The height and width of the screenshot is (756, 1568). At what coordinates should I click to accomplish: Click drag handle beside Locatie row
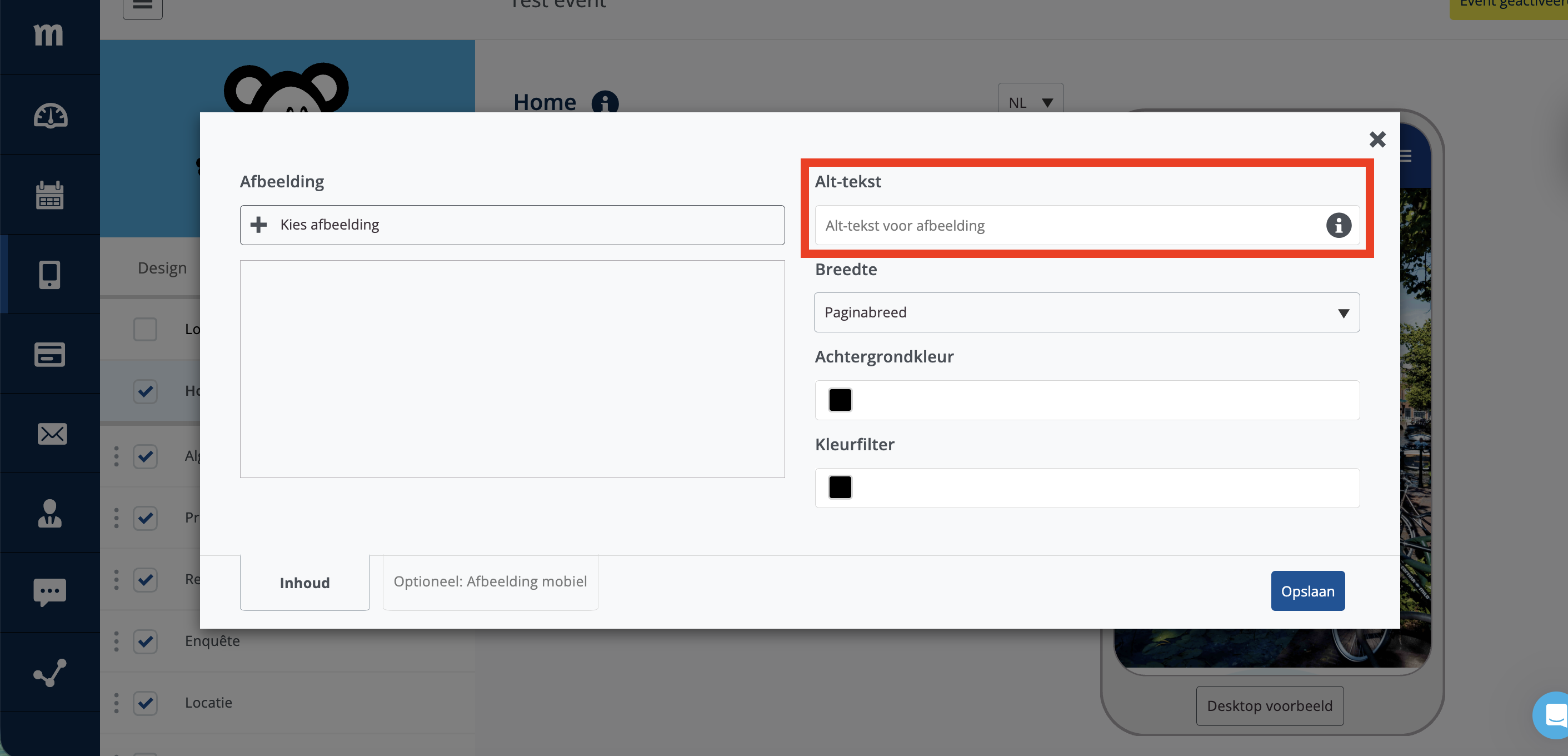116,703
